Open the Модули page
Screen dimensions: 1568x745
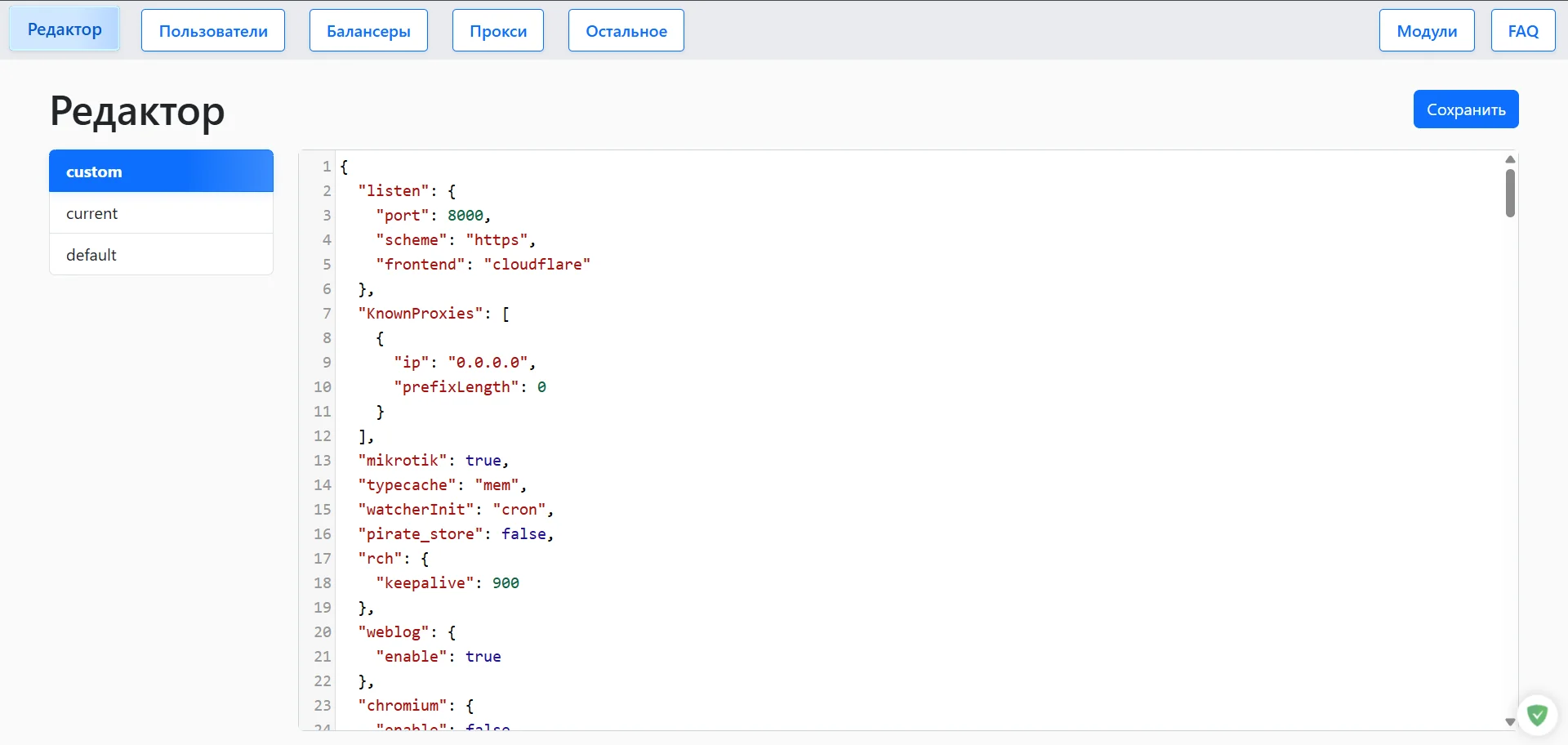tap(1427, 31)
